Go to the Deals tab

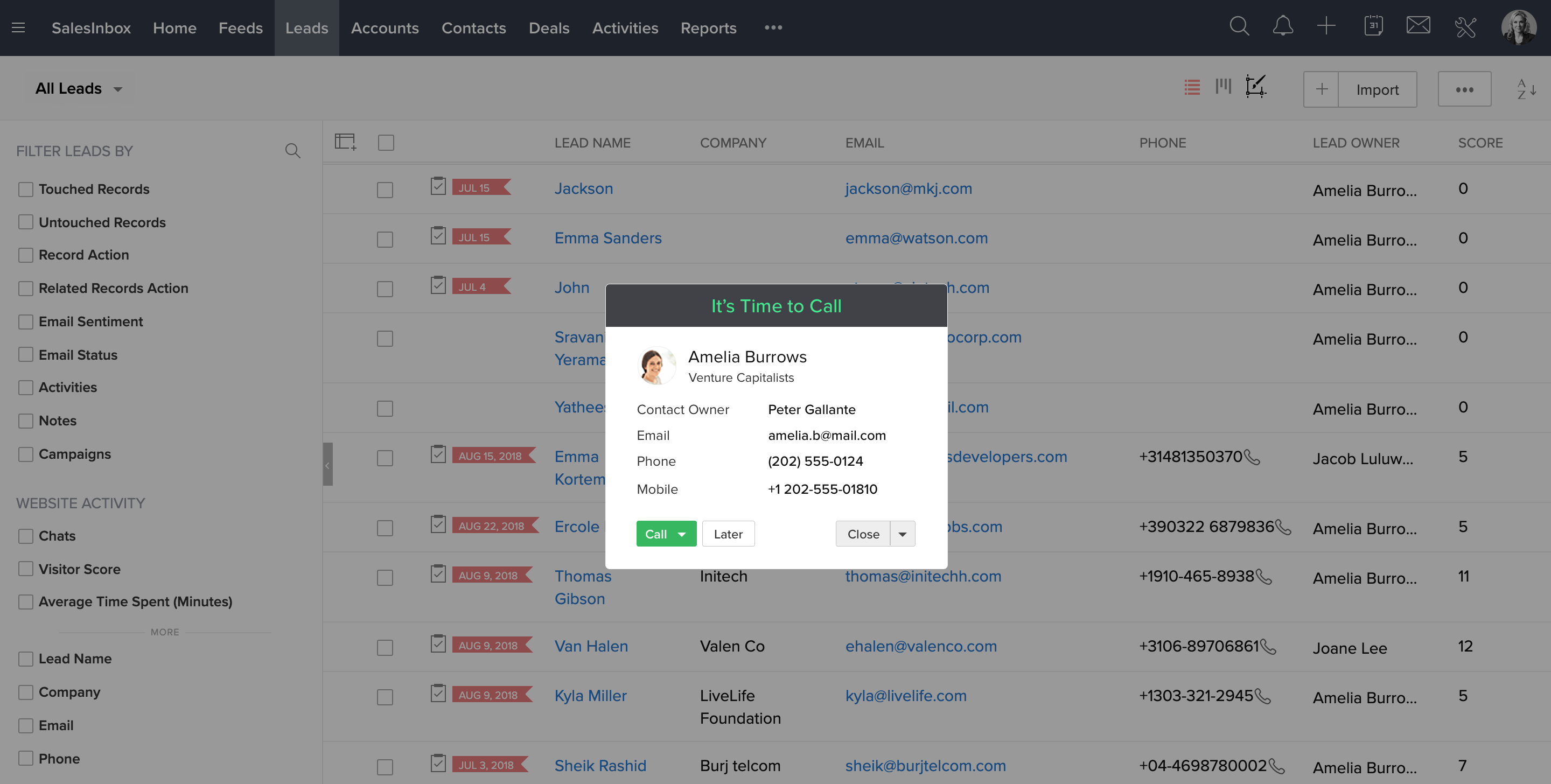[549, 27]
